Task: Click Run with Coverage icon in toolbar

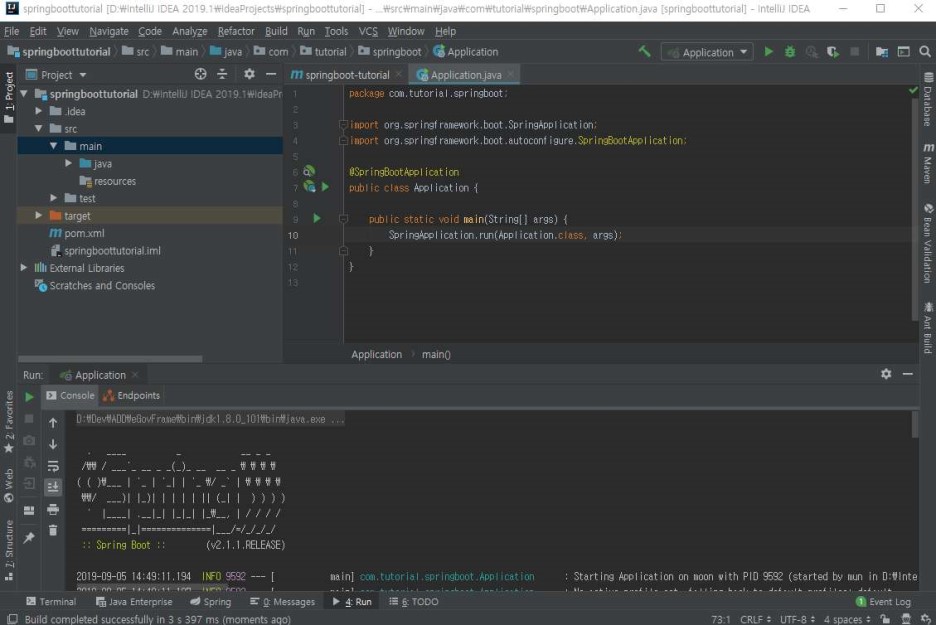Action: 833,52
